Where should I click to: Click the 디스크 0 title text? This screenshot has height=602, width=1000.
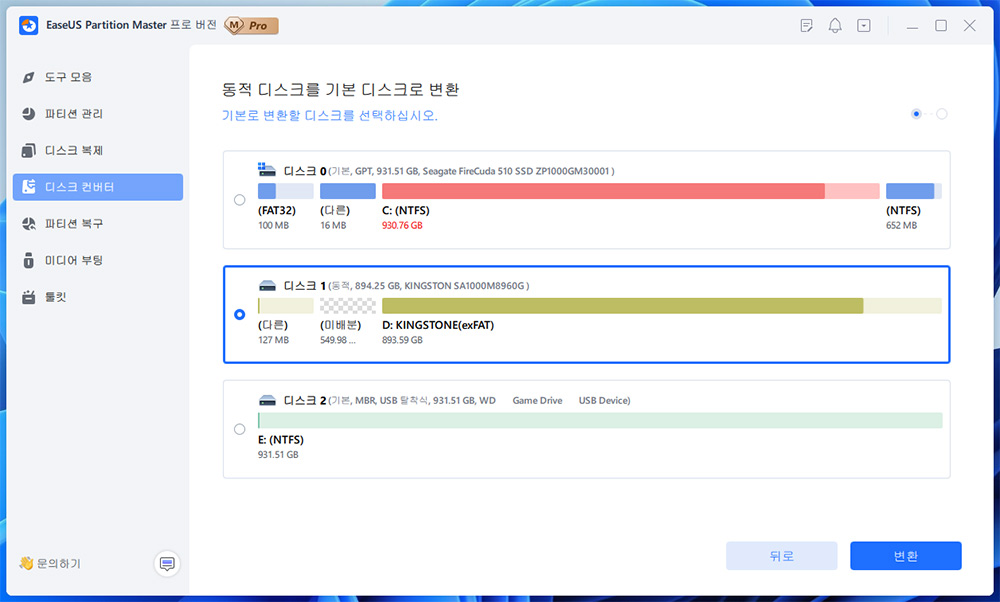305,171
